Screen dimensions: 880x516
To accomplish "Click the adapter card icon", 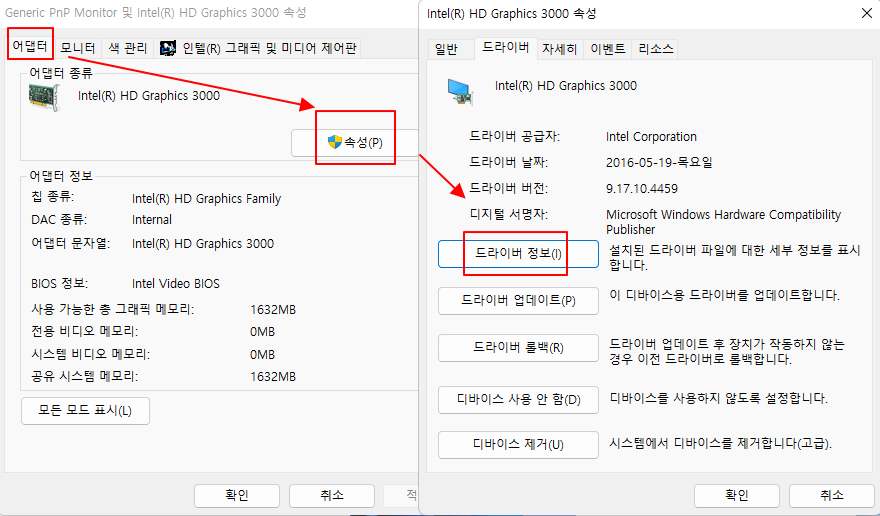I will tap(44, 97).
